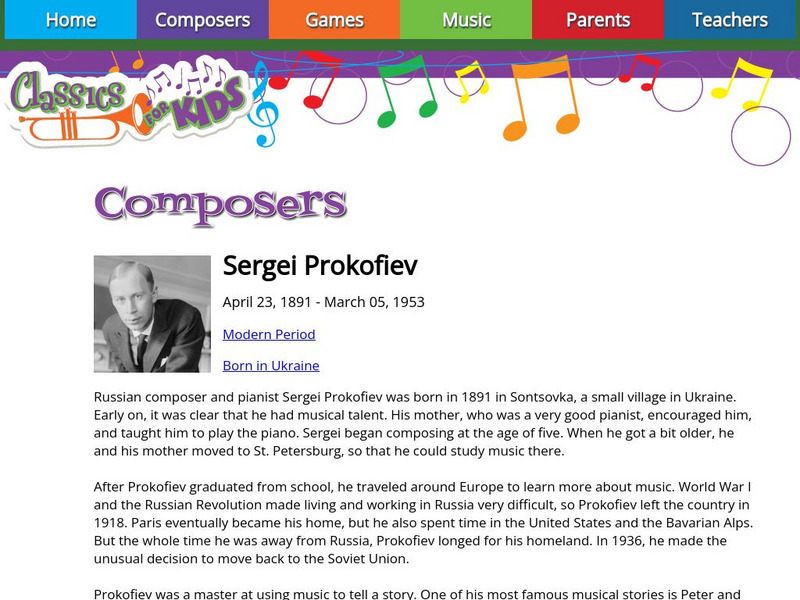This screenshot has width=800, height=600.
Task: Select the Music navigation tab
Action: tap(466, 20)
